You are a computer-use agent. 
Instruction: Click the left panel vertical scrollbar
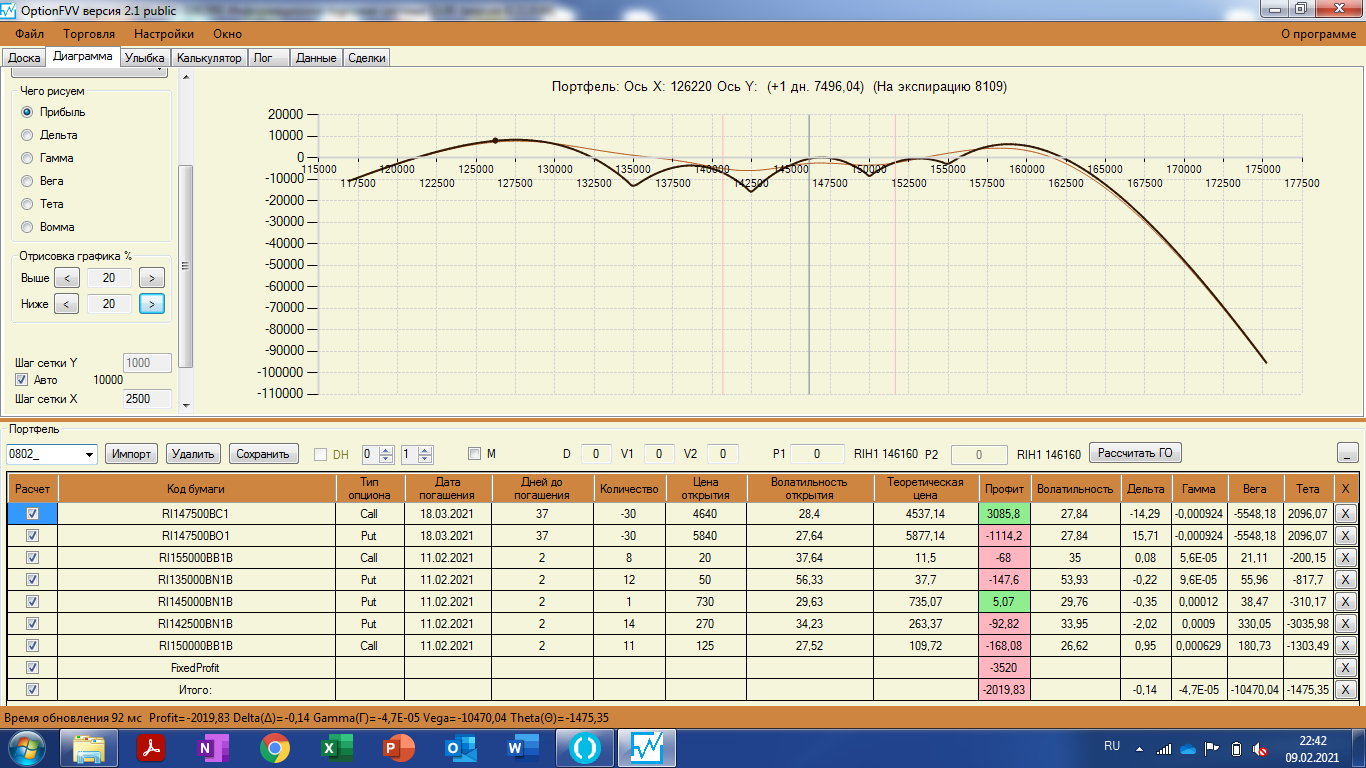pyautogui.click(x=185, y=265)
